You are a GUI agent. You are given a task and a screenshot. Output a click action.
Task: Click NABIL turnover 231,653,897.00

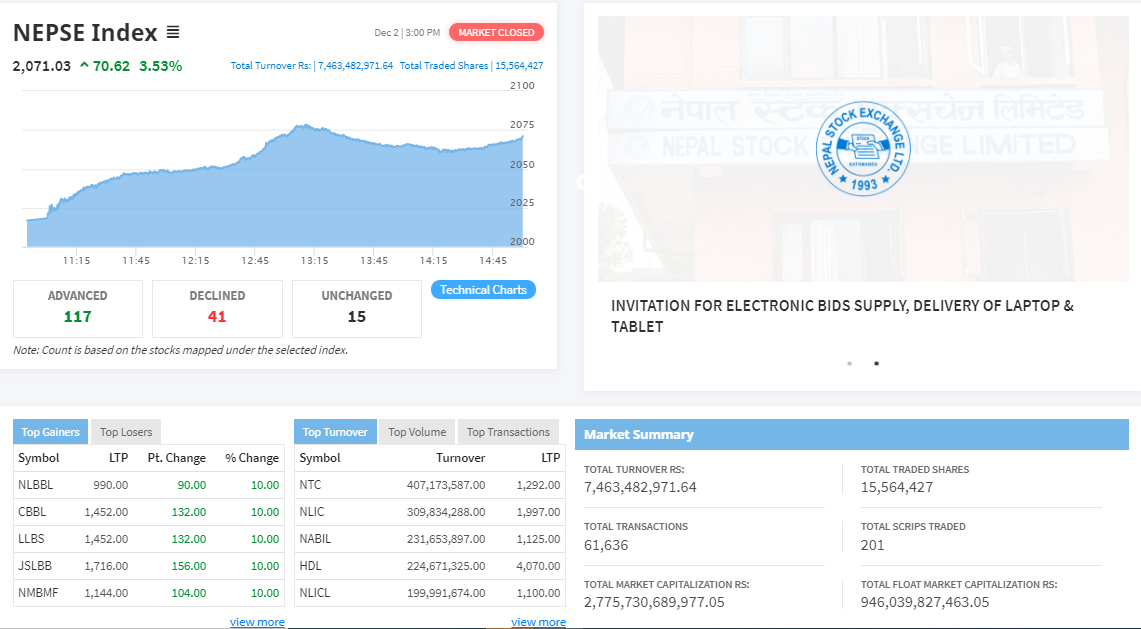click(x=446, y=539)
